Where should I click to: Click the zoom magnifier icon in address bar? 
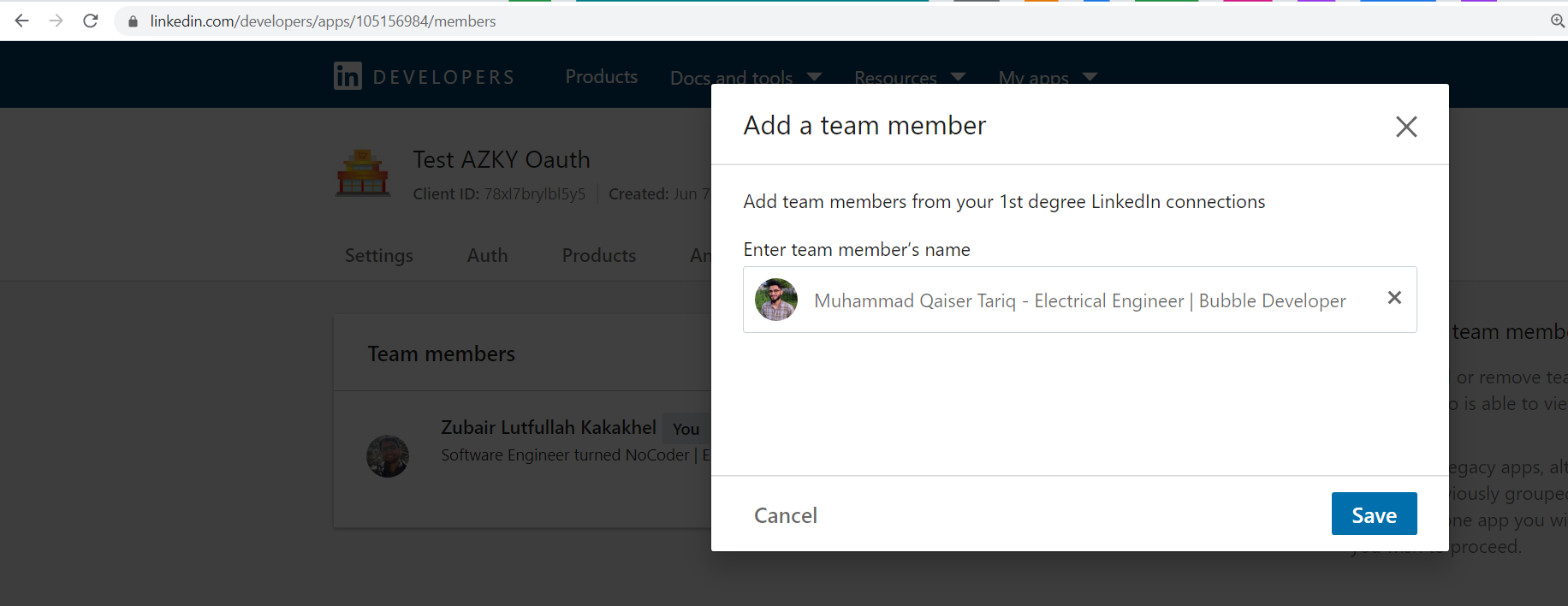1558,21
